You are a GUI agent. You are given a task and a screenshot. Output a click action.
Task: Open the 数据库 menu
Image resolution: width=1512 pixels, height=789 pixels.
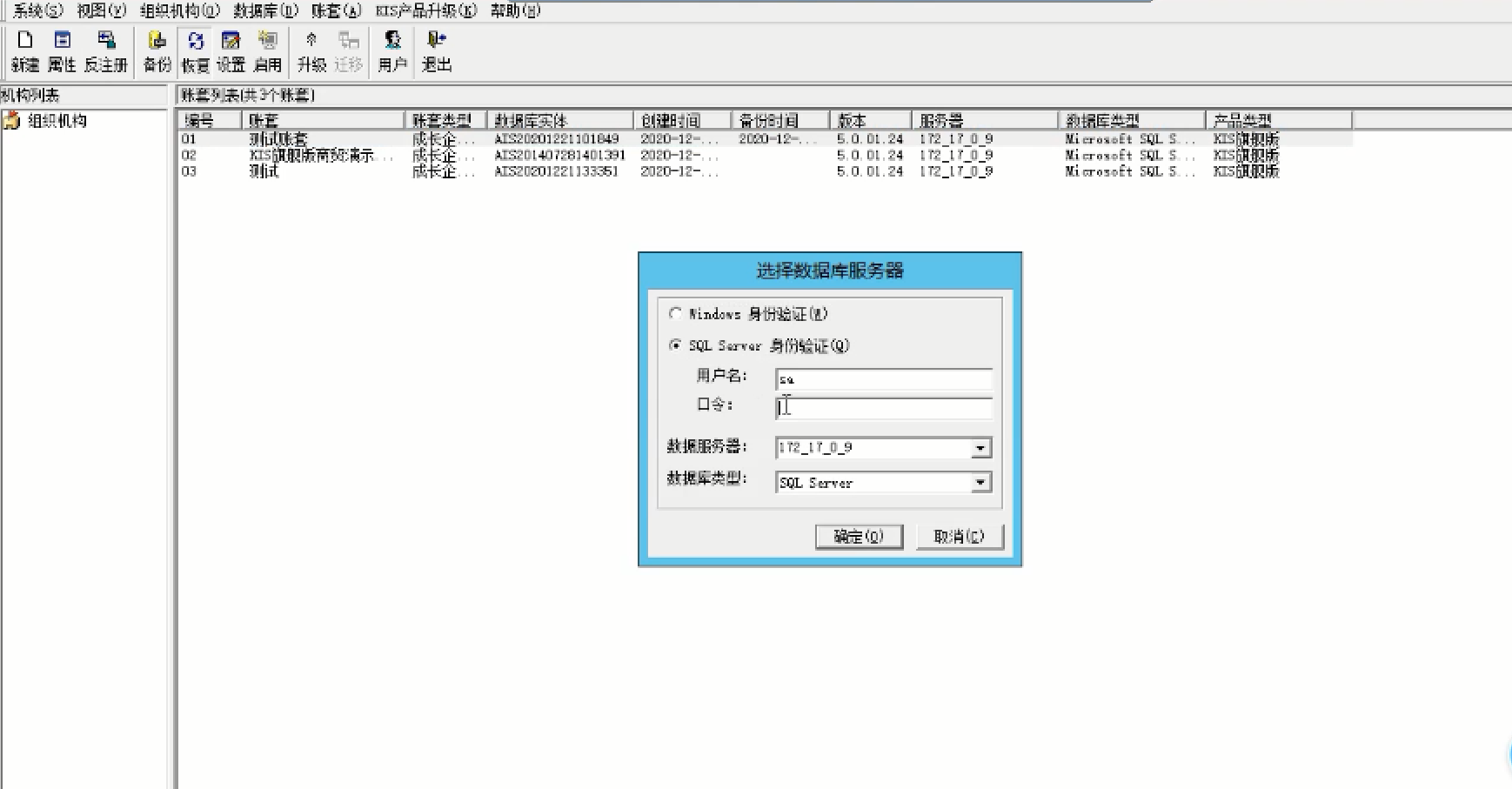coord(265,10)
